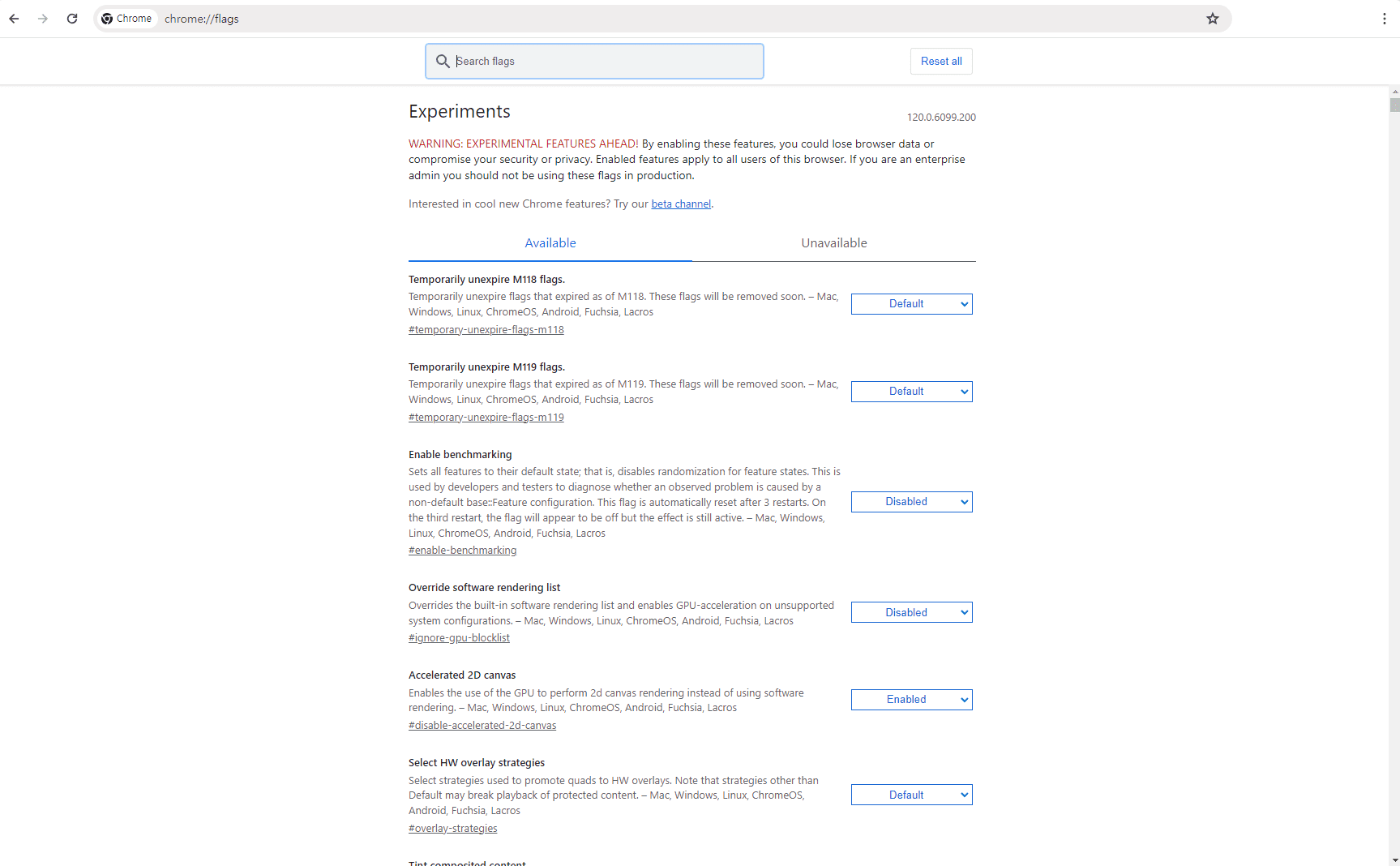Open the beta channel link
The width and height of the screenshot is (1400, 866).
681,204
